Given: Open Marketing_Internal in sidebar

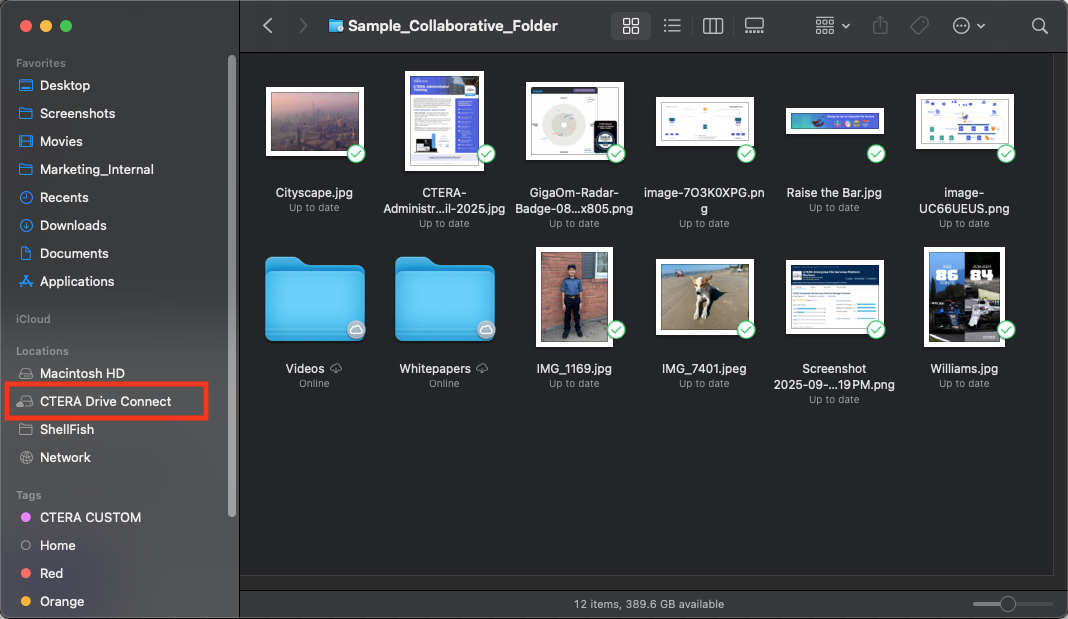Looking at the screenshot, I should click(96, 169).
